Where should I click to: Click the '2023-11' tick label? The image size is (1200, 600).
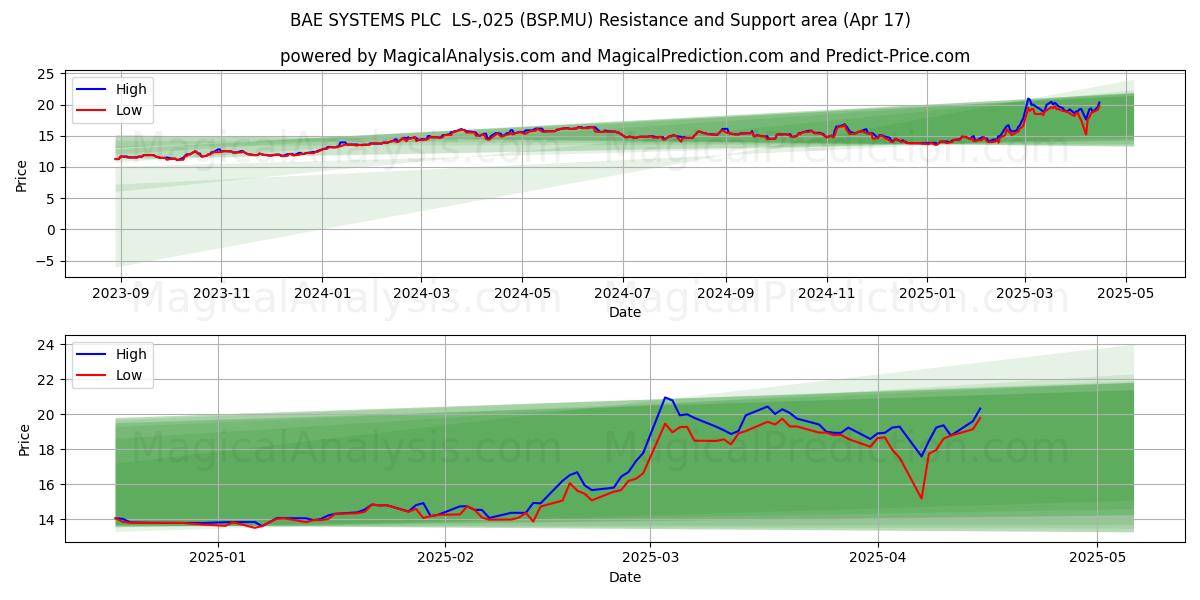tap(221, 294)
